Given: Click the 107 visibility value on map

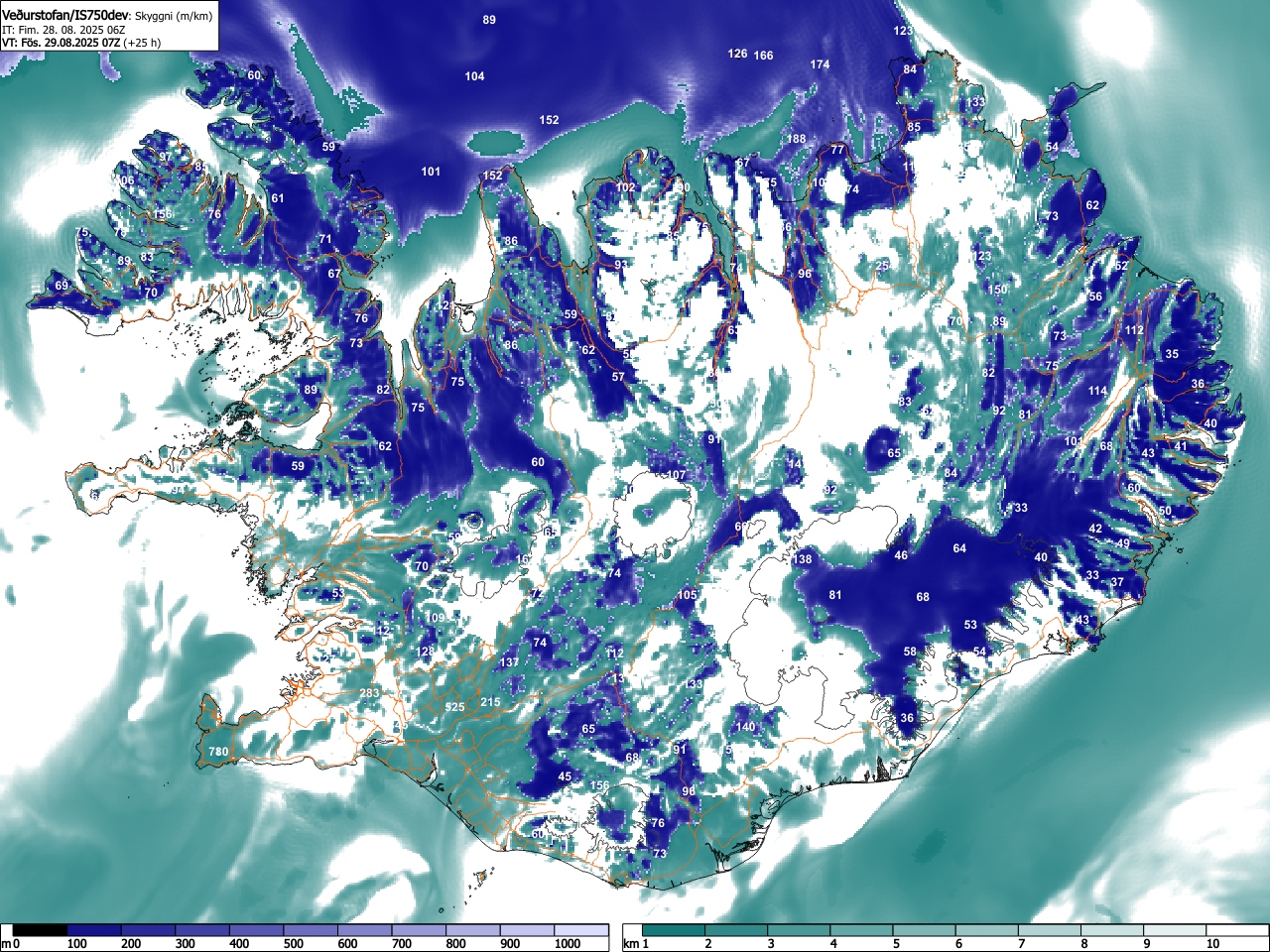Looking at the screenshot, I should (x=677, y=475).
